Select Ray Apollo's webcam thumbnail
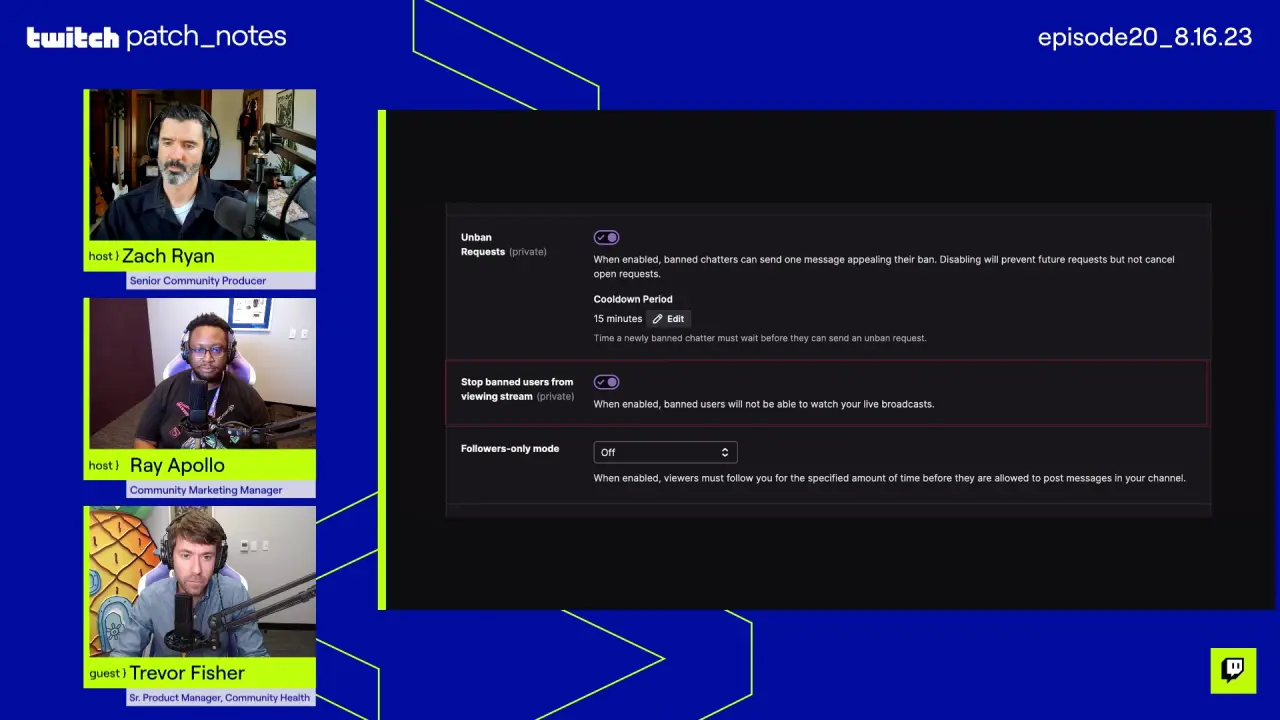 (199, 373)
